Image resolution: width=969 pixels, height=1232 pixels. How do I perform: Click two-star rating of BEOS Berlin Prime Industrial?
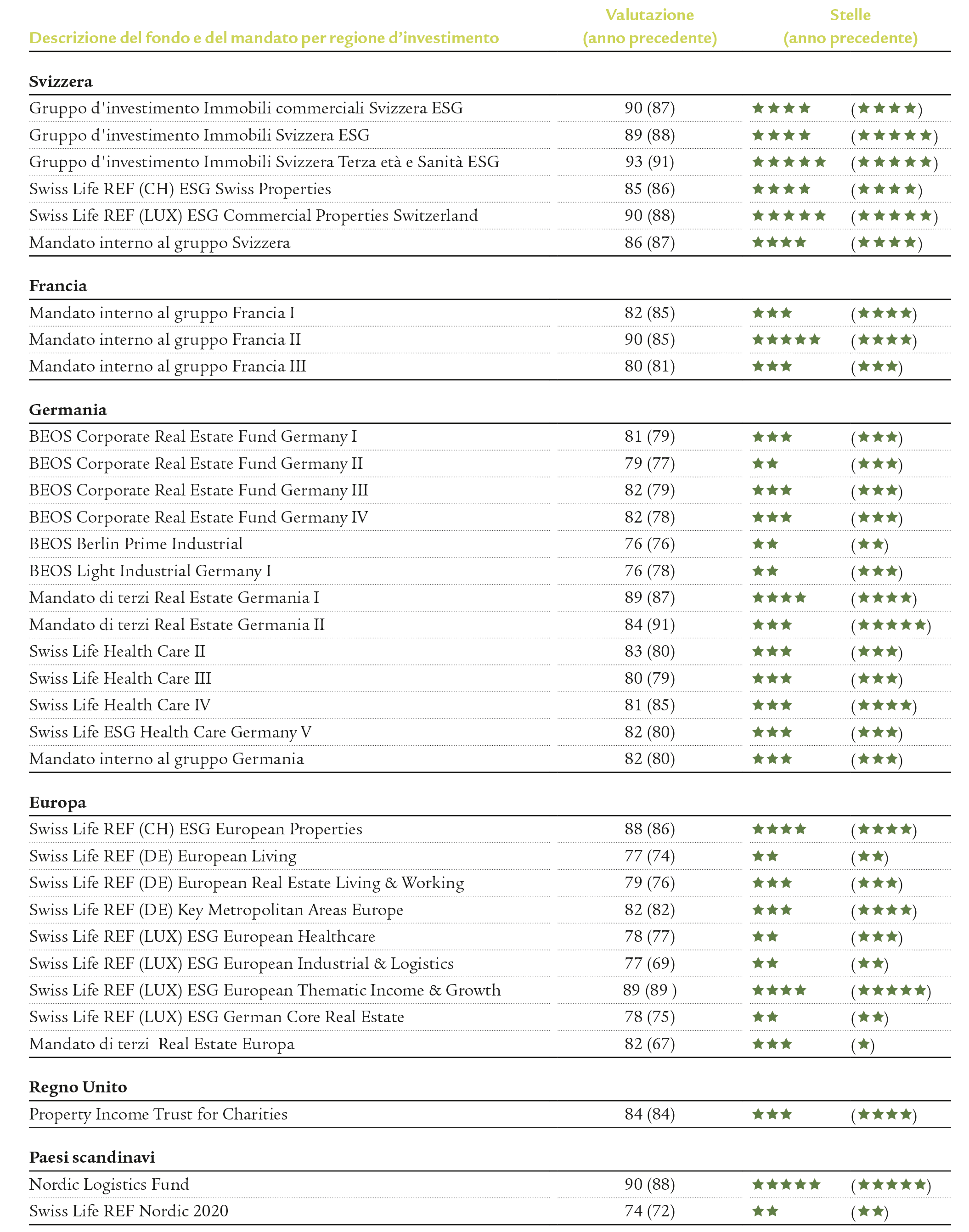click(766, 544)
